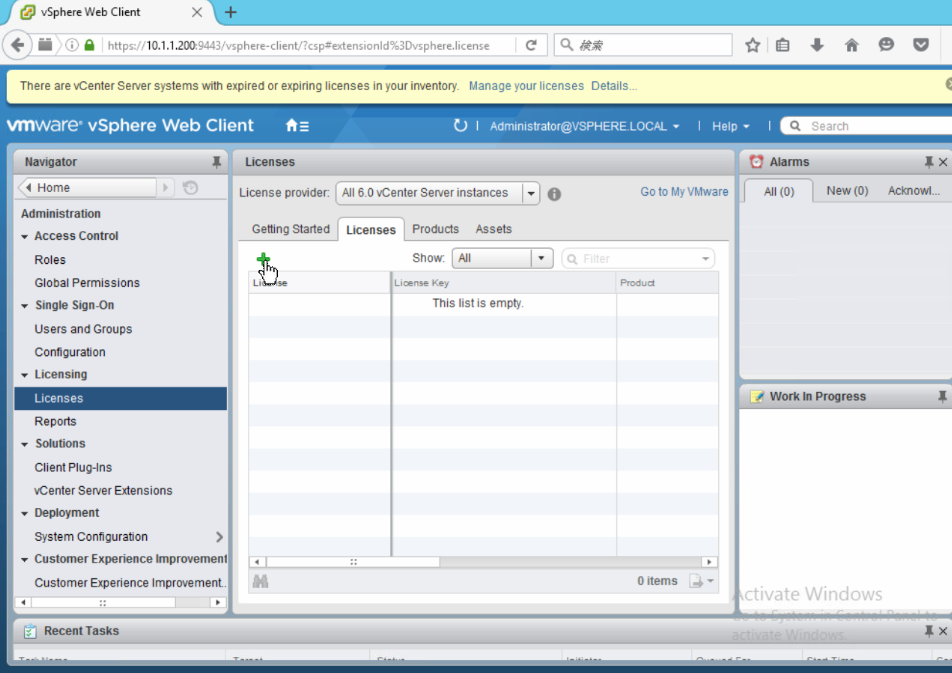Click the Manage your licenses link
The image size is (952, 673).
526,86
